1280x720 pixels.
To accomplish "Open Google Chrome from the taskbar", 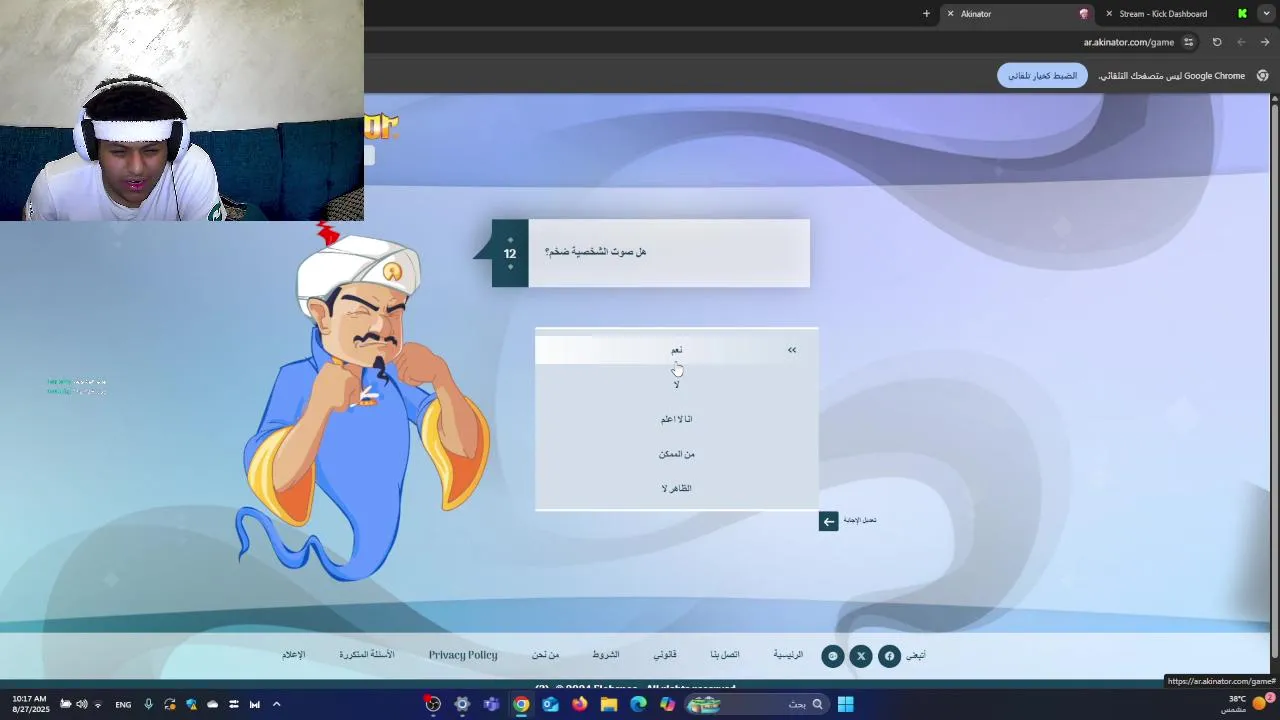I will pos(521,704).
